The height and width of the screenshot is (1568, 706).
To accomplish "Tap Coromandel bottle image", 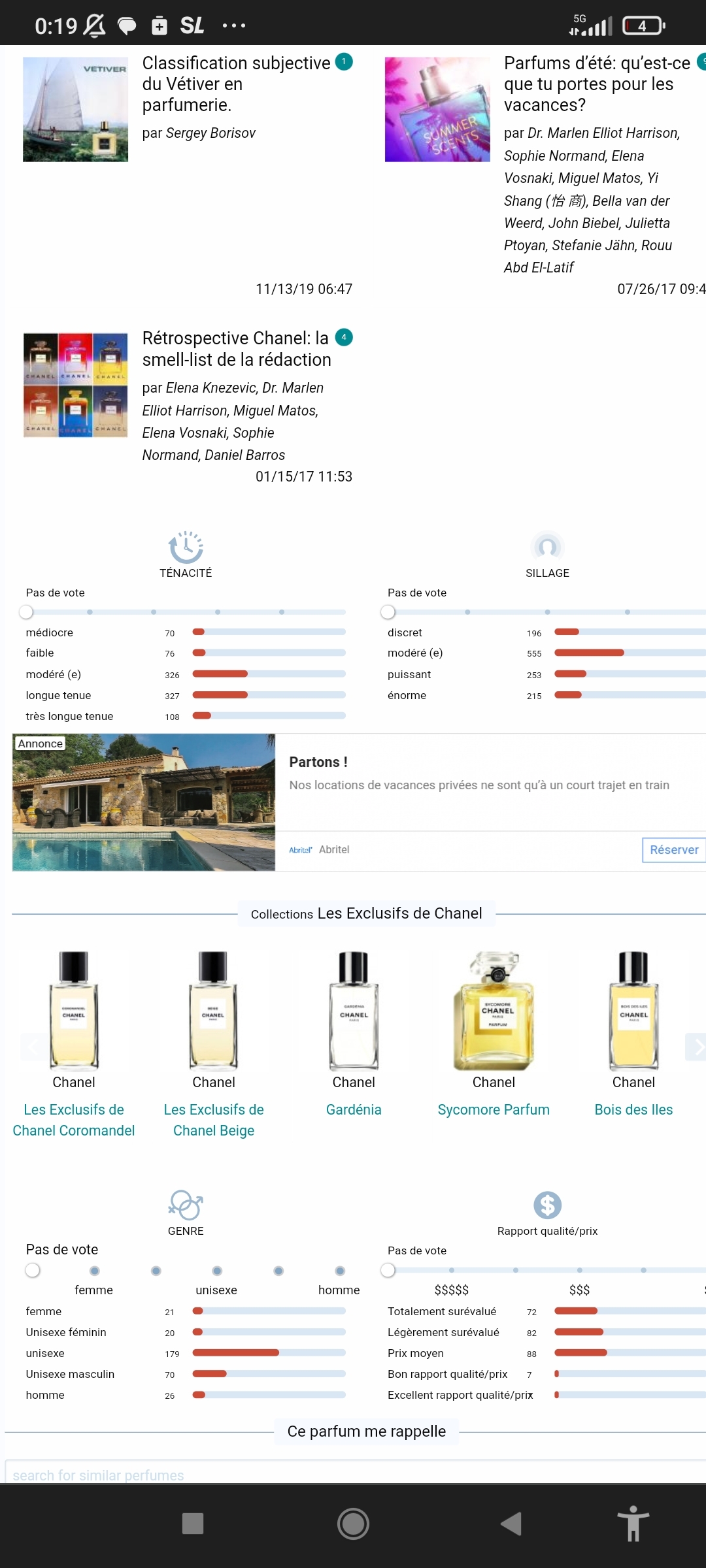I will 74,1010.
